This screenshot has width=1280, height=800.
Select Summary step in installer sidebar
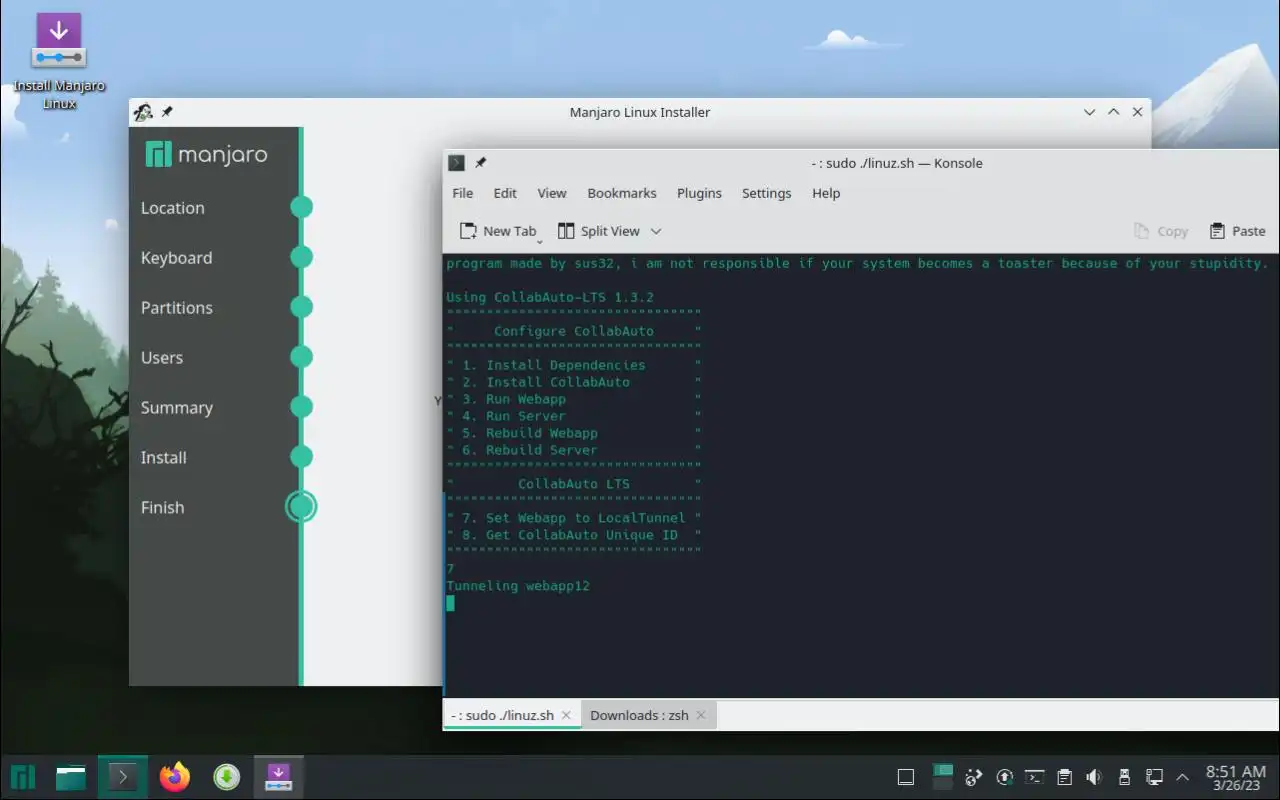point(176,408)
